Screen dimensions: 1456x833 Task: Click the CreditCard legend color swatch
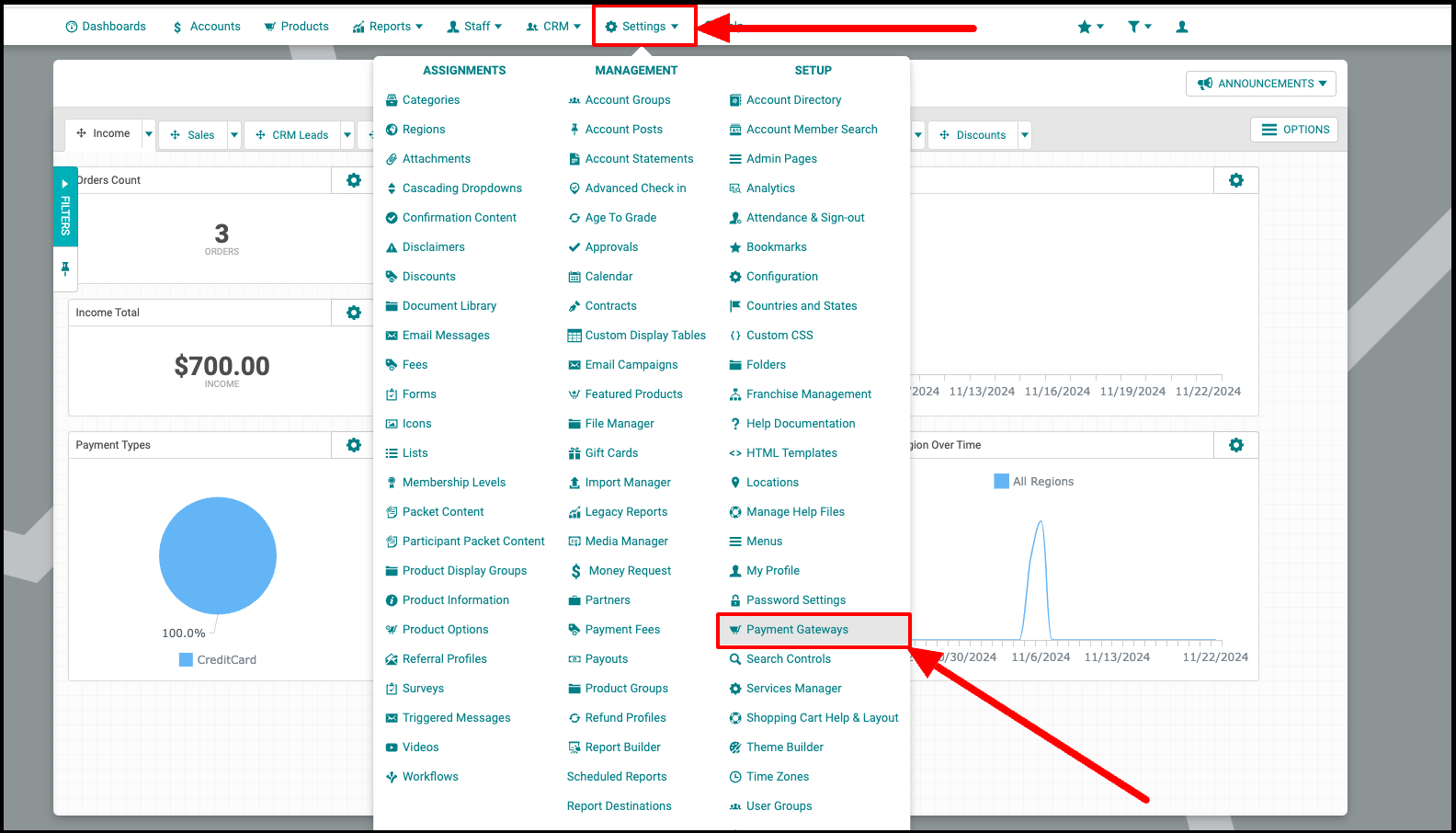186,660
